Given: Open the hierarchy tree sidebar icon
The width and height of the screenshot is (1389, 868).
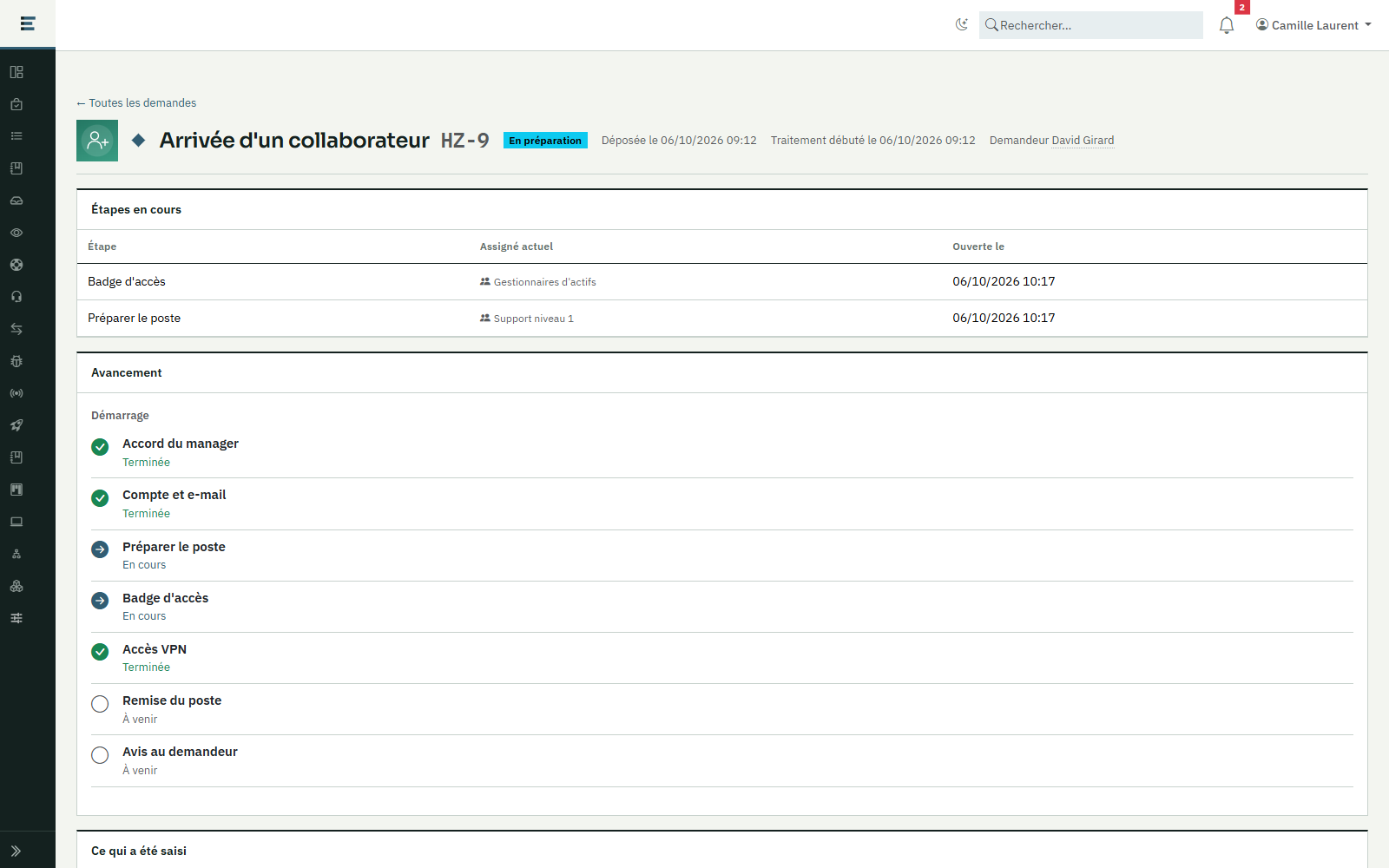Looking at the screenshot, I should [x=16, y=554].
